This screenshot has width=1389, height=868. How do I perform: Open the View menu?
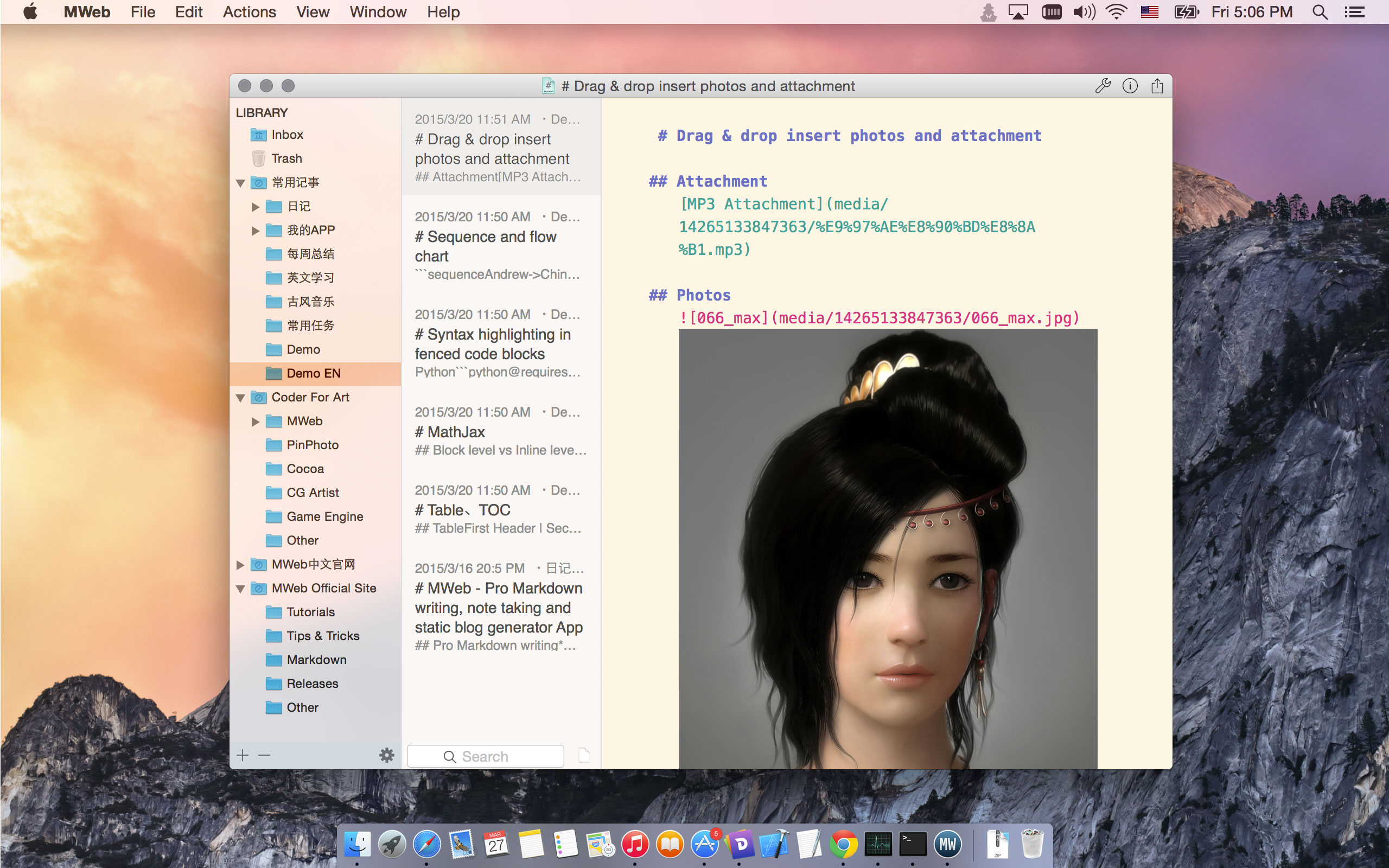click(x=312, y=12)
